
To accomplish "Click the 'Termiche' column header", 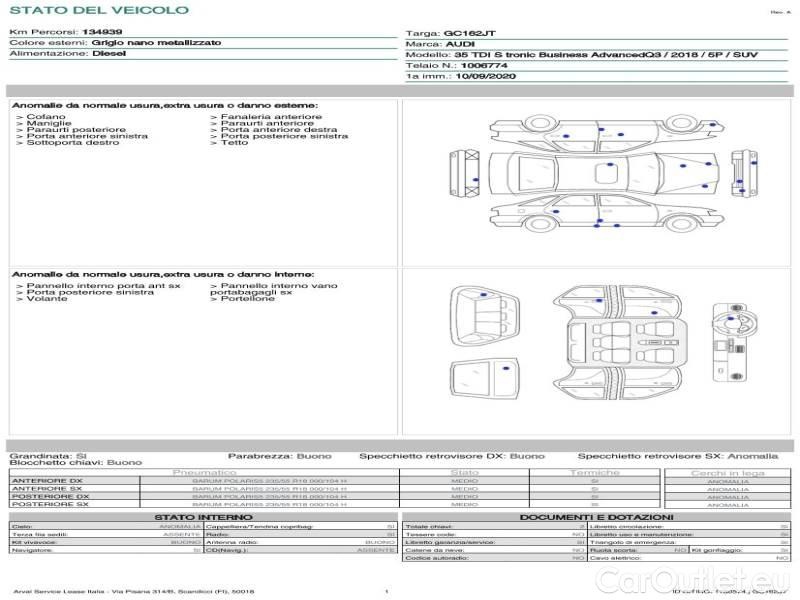I will [595, 473].
